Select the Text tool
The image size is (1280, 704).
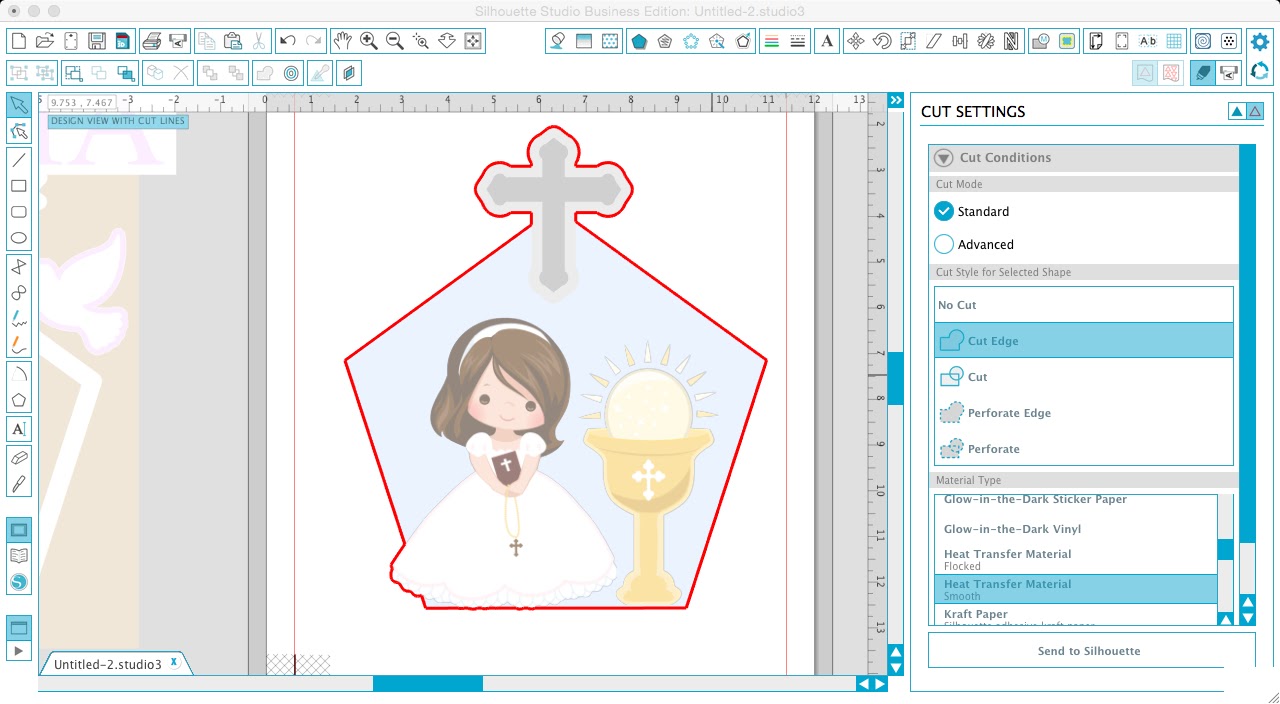pos(19,428)
